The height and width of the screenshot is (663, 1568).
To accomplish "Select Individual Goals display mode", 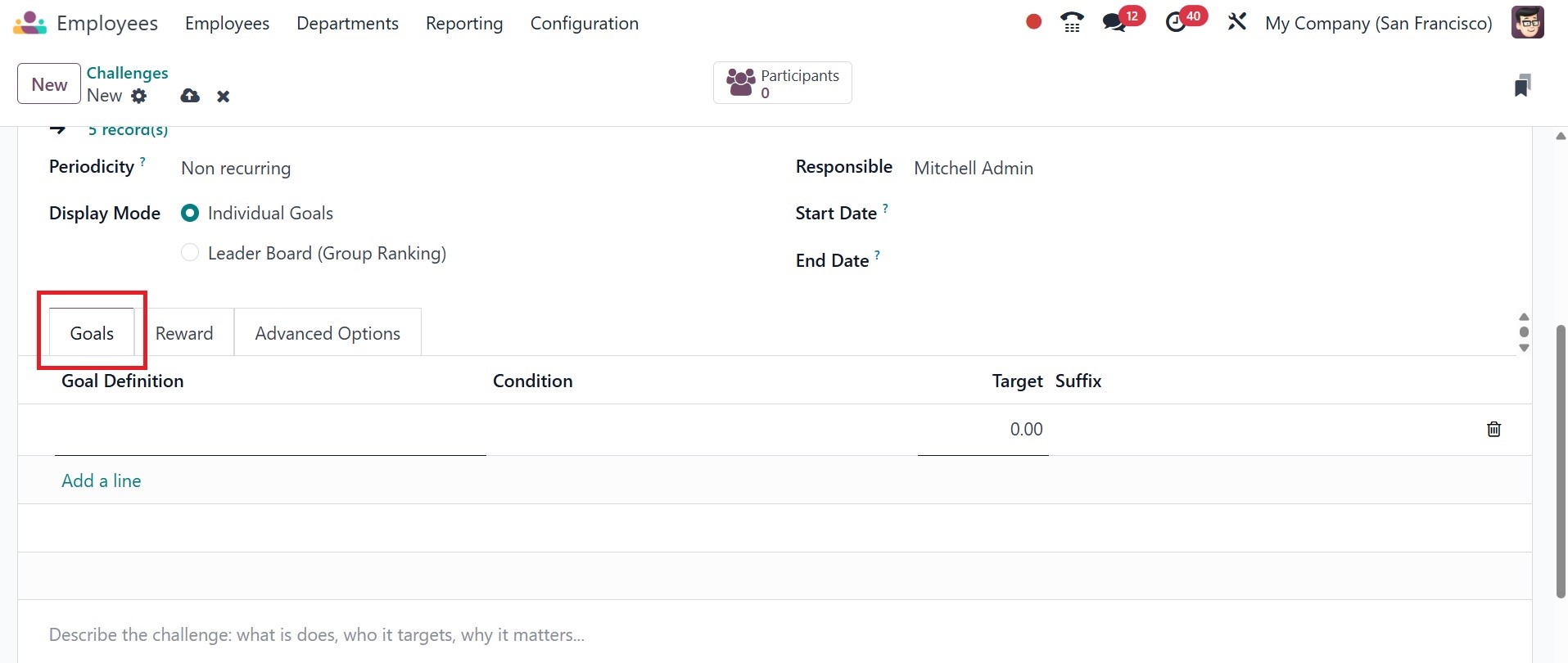I will 190,214.
